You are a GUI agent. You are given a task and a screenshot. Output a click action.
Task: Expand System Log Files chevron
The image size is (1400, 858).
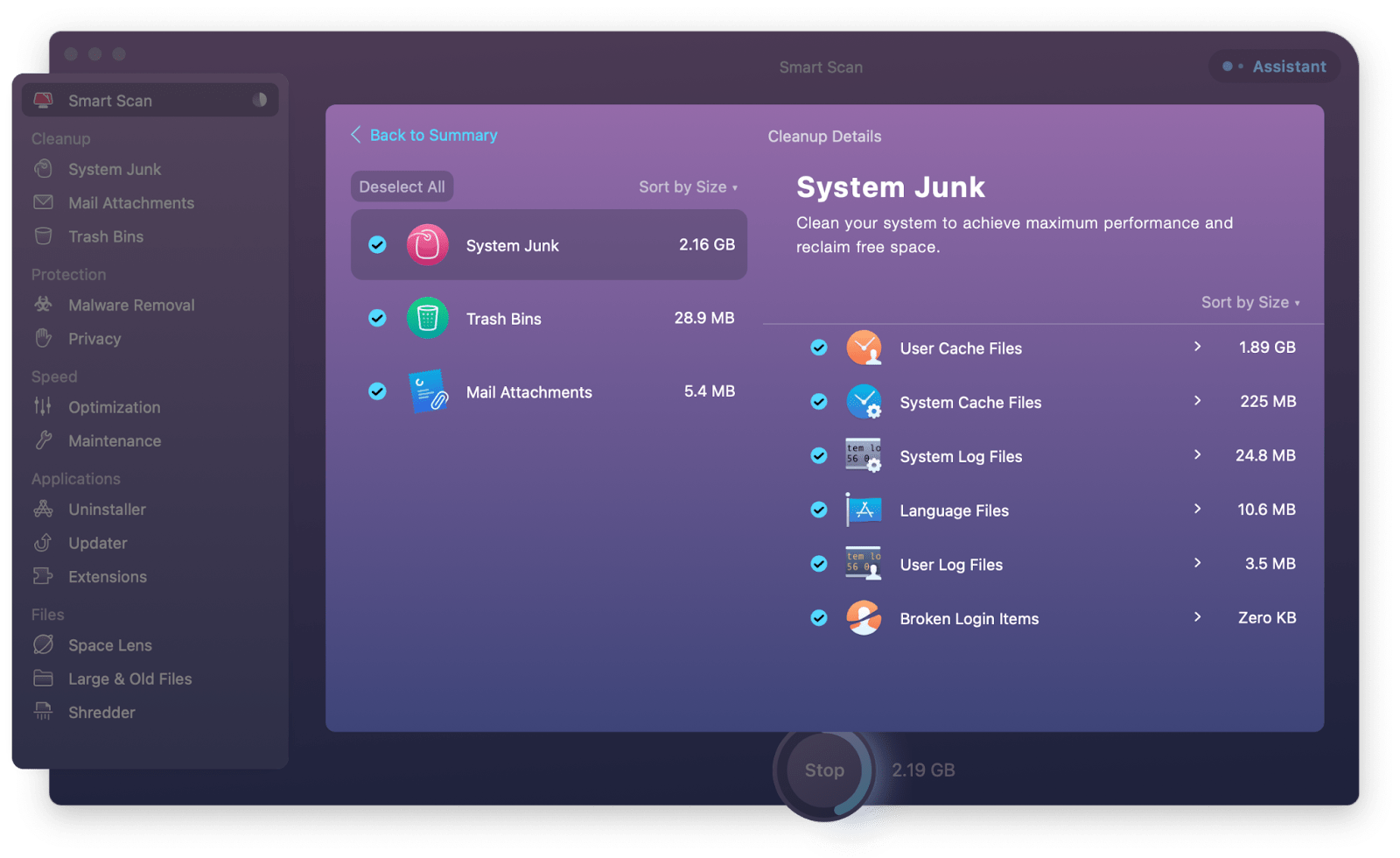coord(1198,455)
